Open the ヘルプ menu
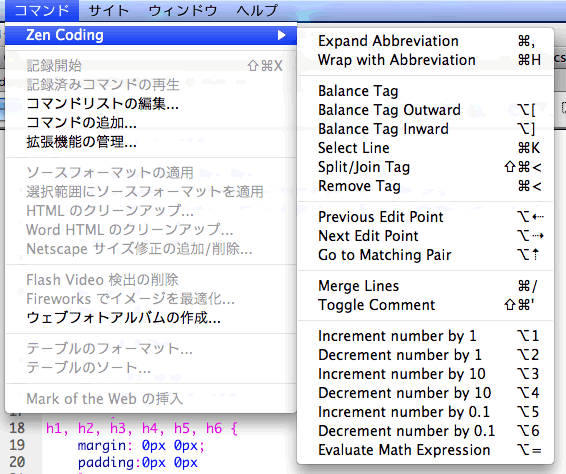Screen dimensions: 566x474 pyautogui.click(x=257, y=10)
